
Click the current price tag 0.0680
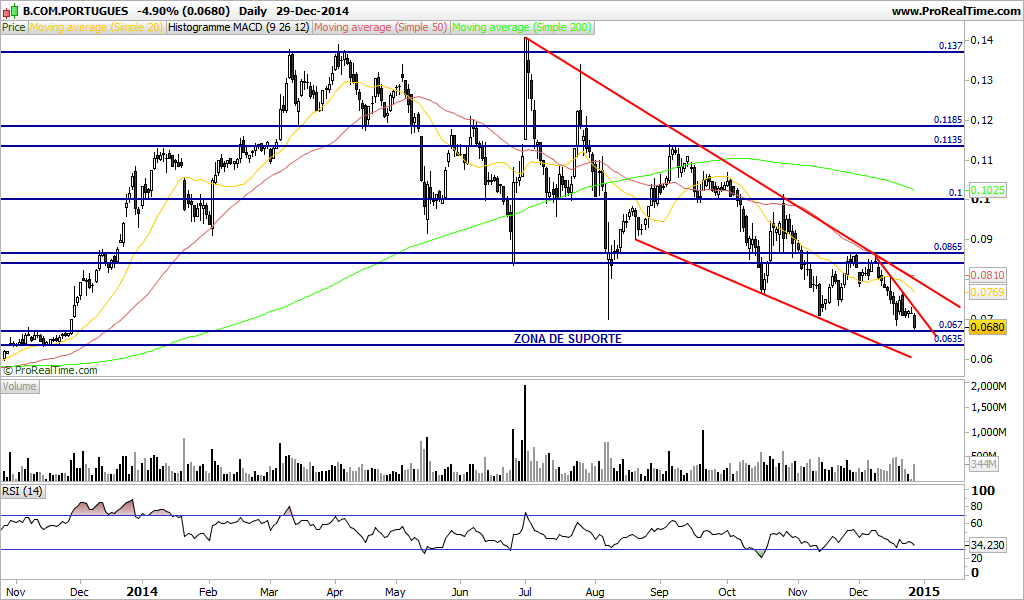(x=987, y=327)
